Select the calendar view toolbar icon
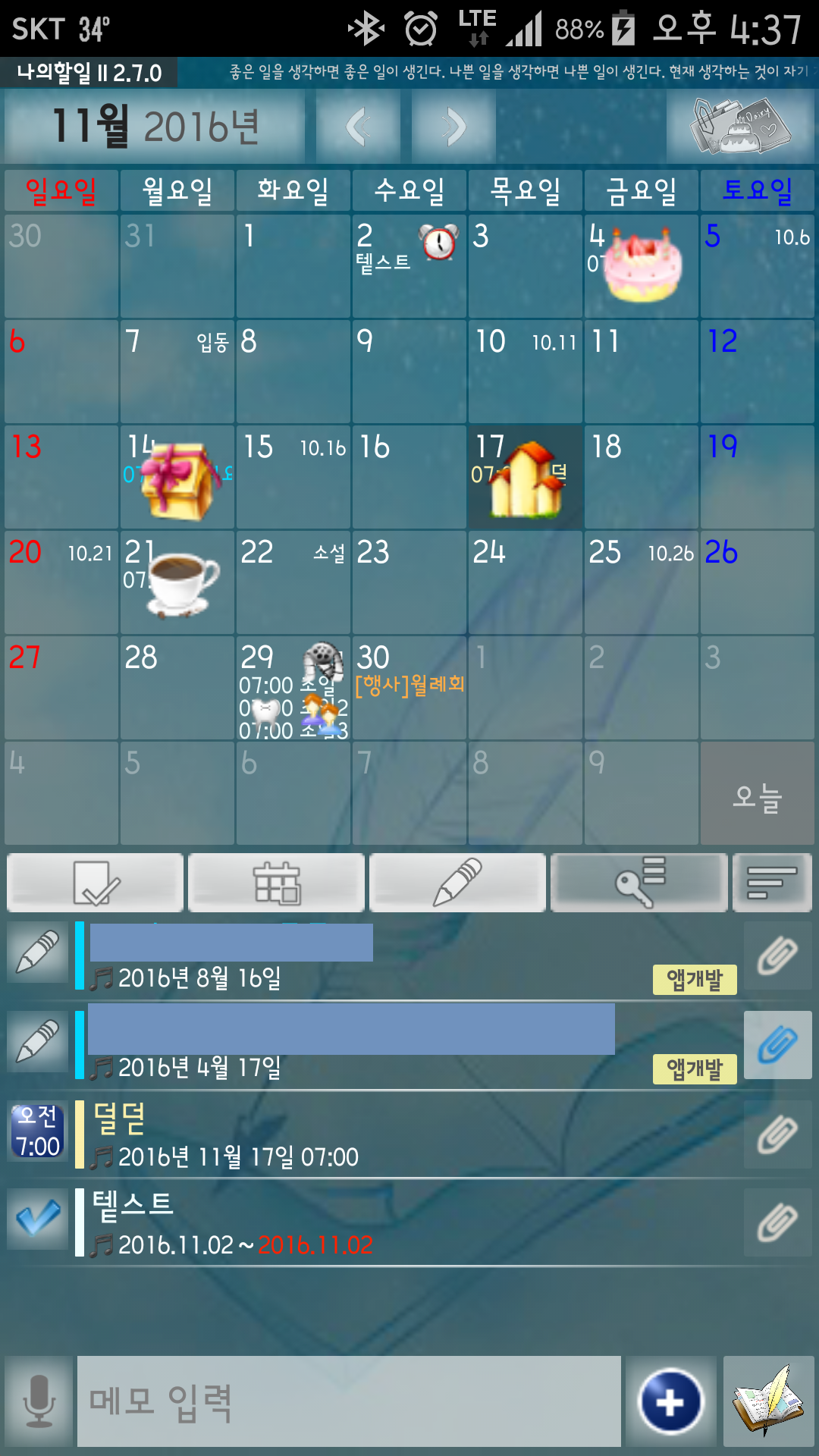 coord(277,883)
